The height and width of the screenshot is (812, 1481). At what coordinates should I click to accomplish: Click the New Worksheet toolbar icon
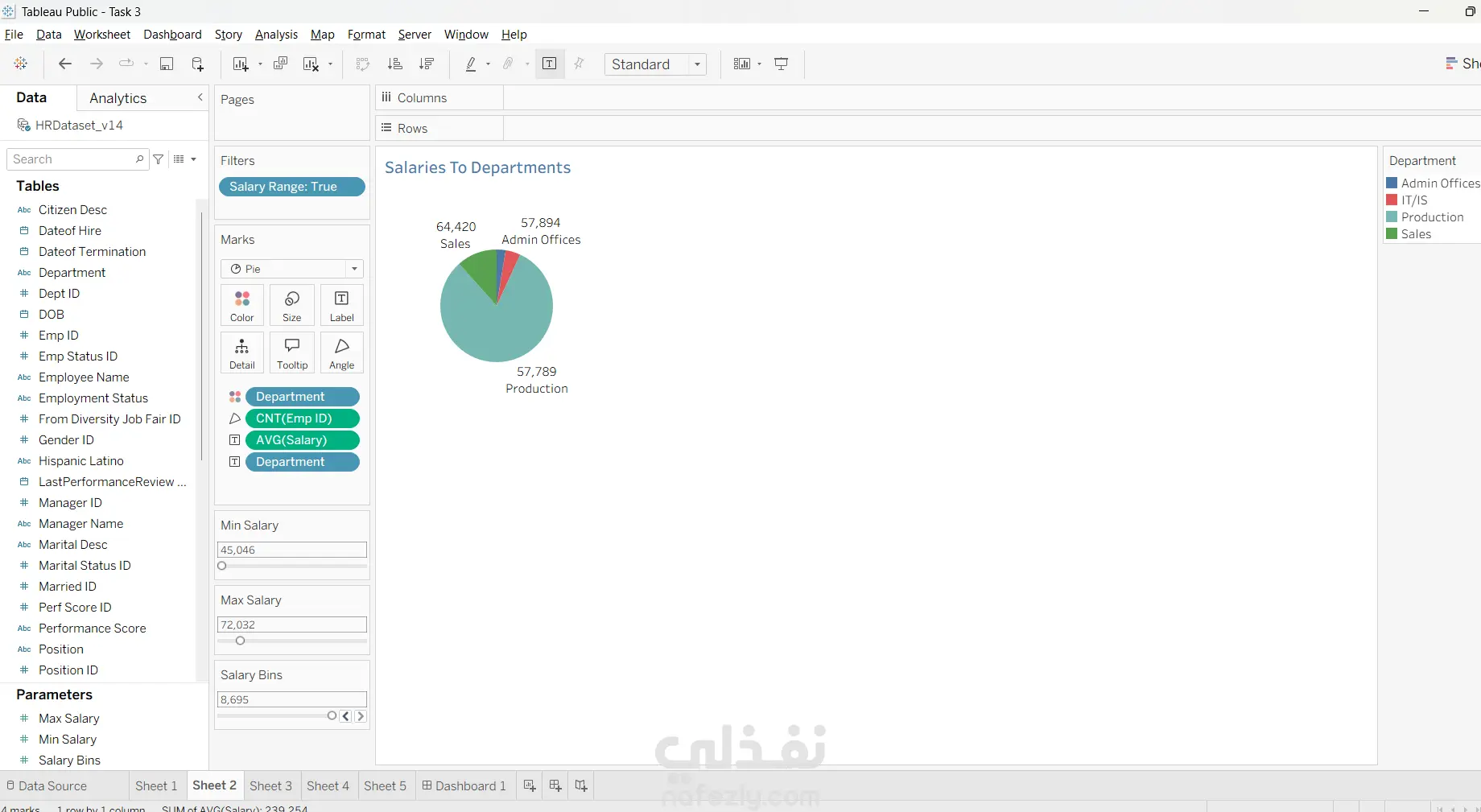[x=240, y=64]
